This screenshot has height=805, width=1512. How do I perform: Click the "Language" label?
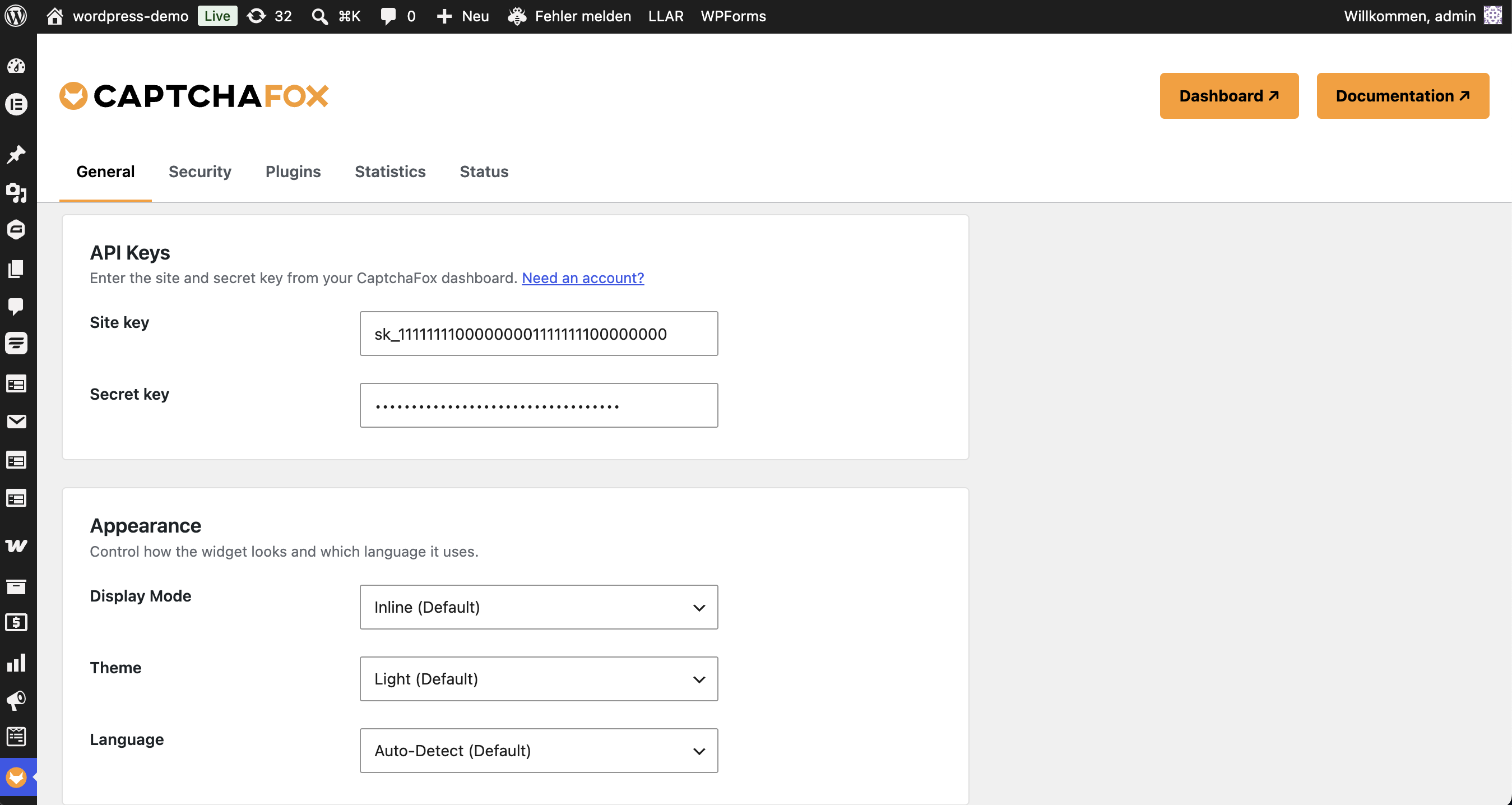(x=127, y=740)
